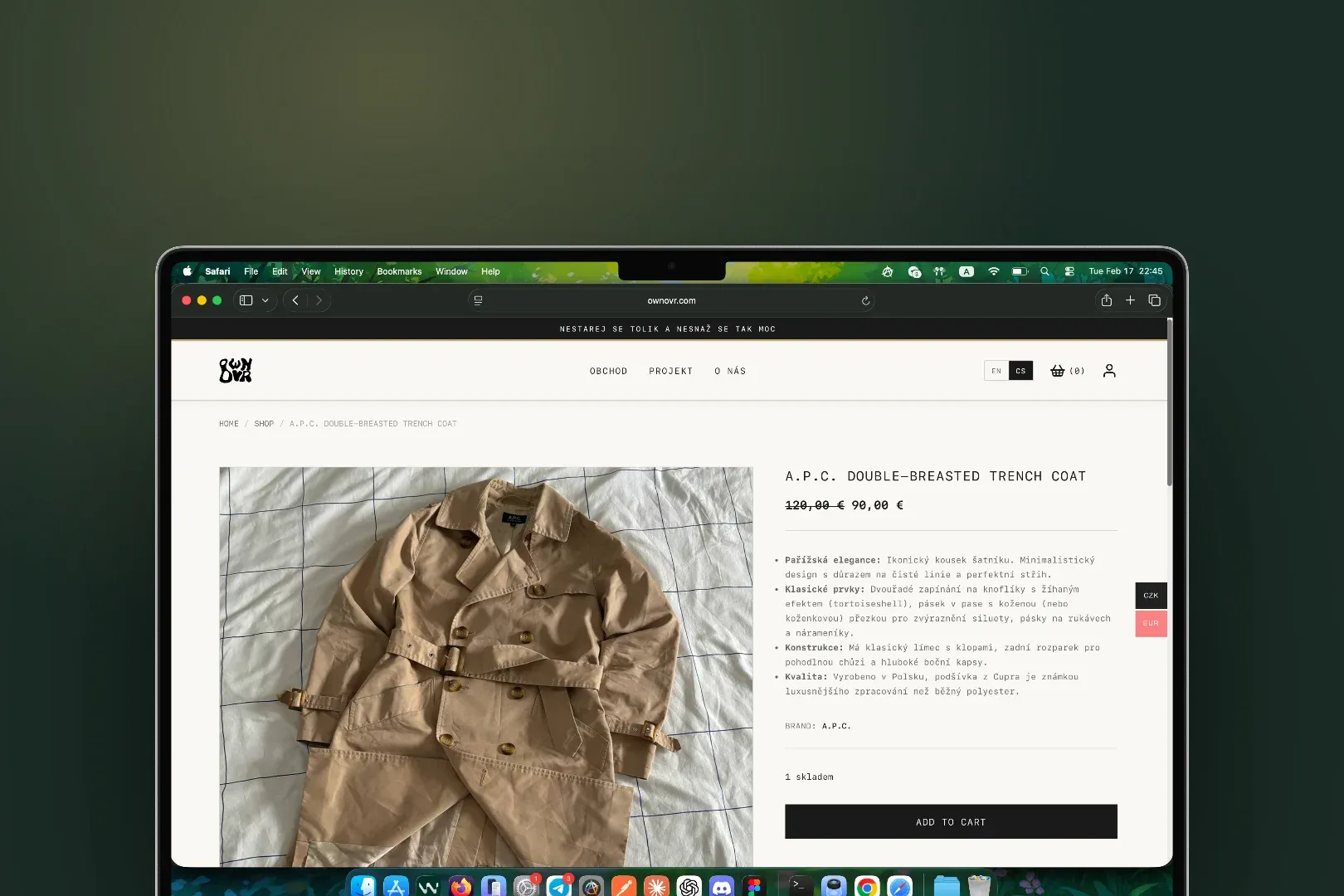The width and height of the screenshot is (1344, 896).
Task: Click the top announcement banner text
Action: (x=668, y=329)
